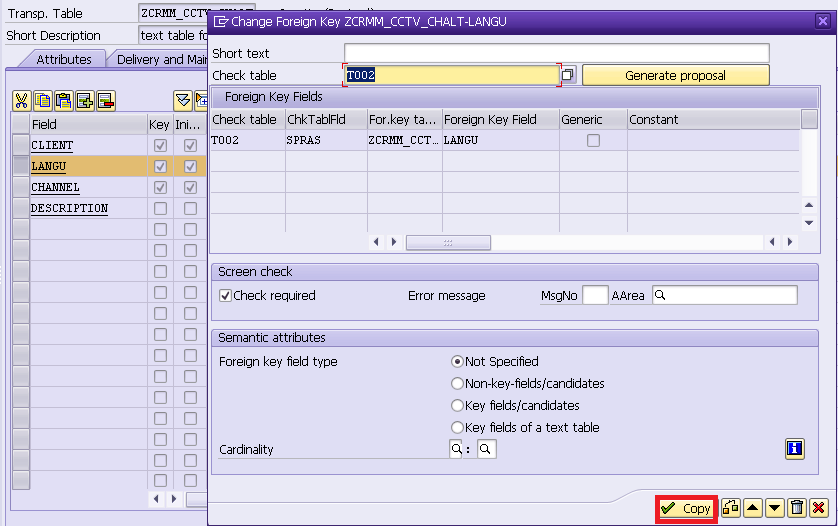Image resolution: width=838 pixels, height=526 pixels.
Task: Switch to Delivery and Maintenance tab
Action: [x=161, y=59]
